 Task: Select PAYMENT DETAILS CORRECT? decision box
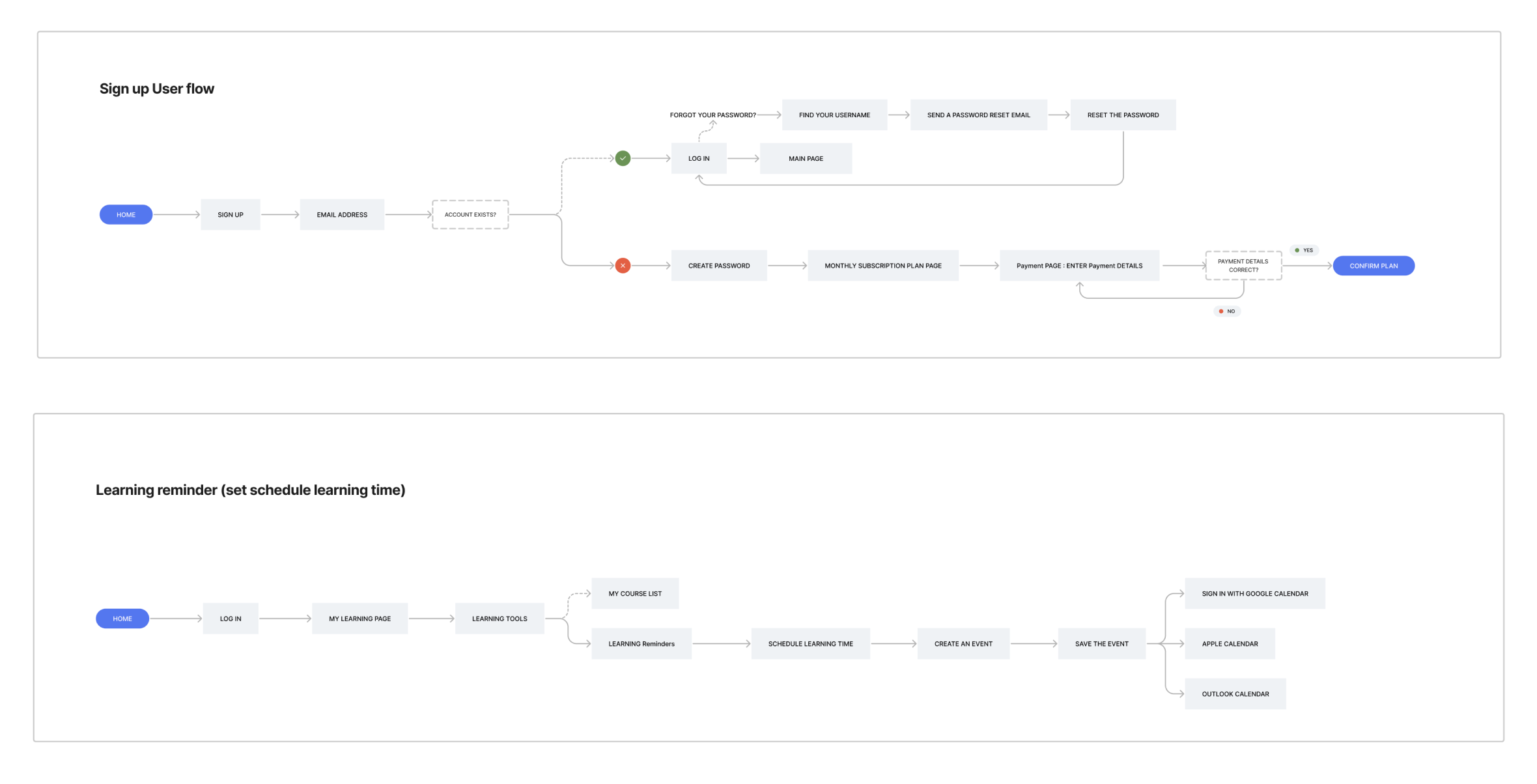[x=1243, y=266]
